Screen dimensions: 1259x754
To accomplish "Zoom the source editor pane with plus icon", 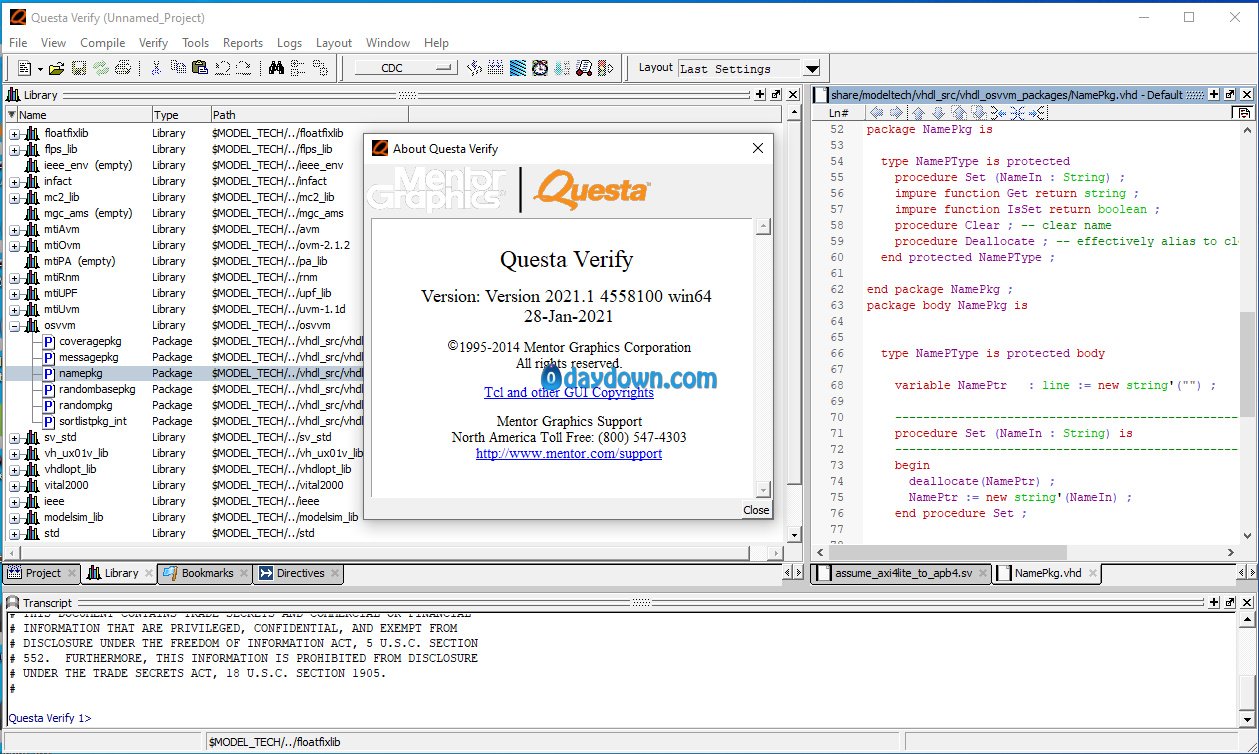I will tap(1214, 95).
